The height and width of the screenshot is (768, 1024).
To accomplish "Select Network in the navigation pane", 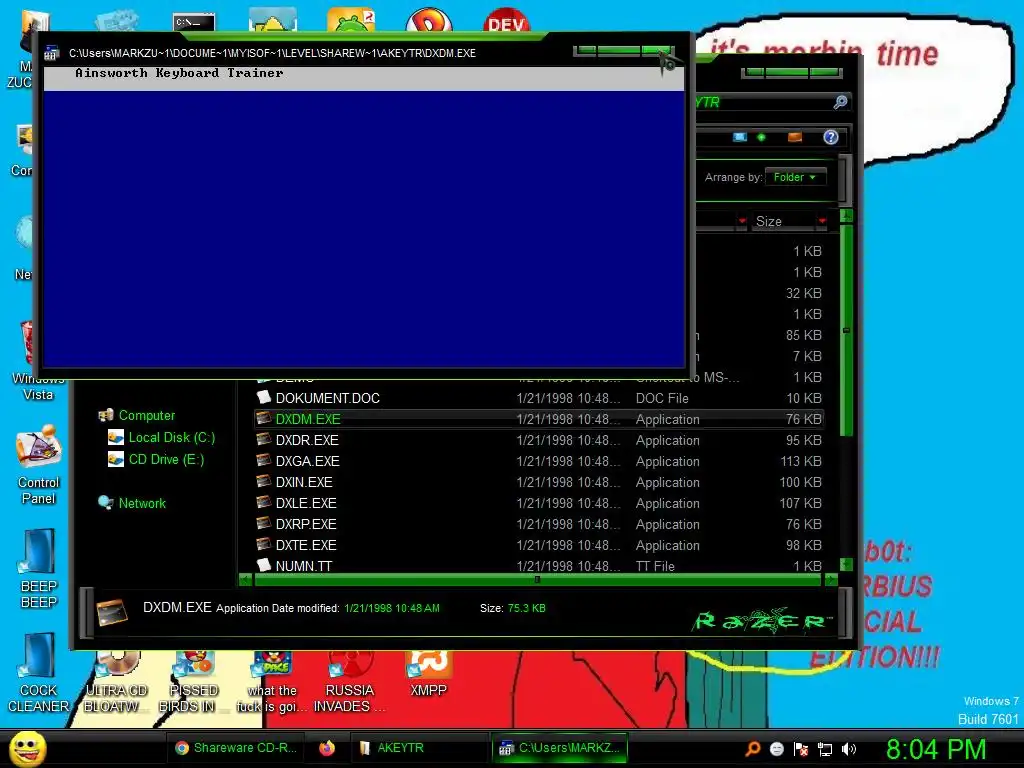I will click(133, 503).
